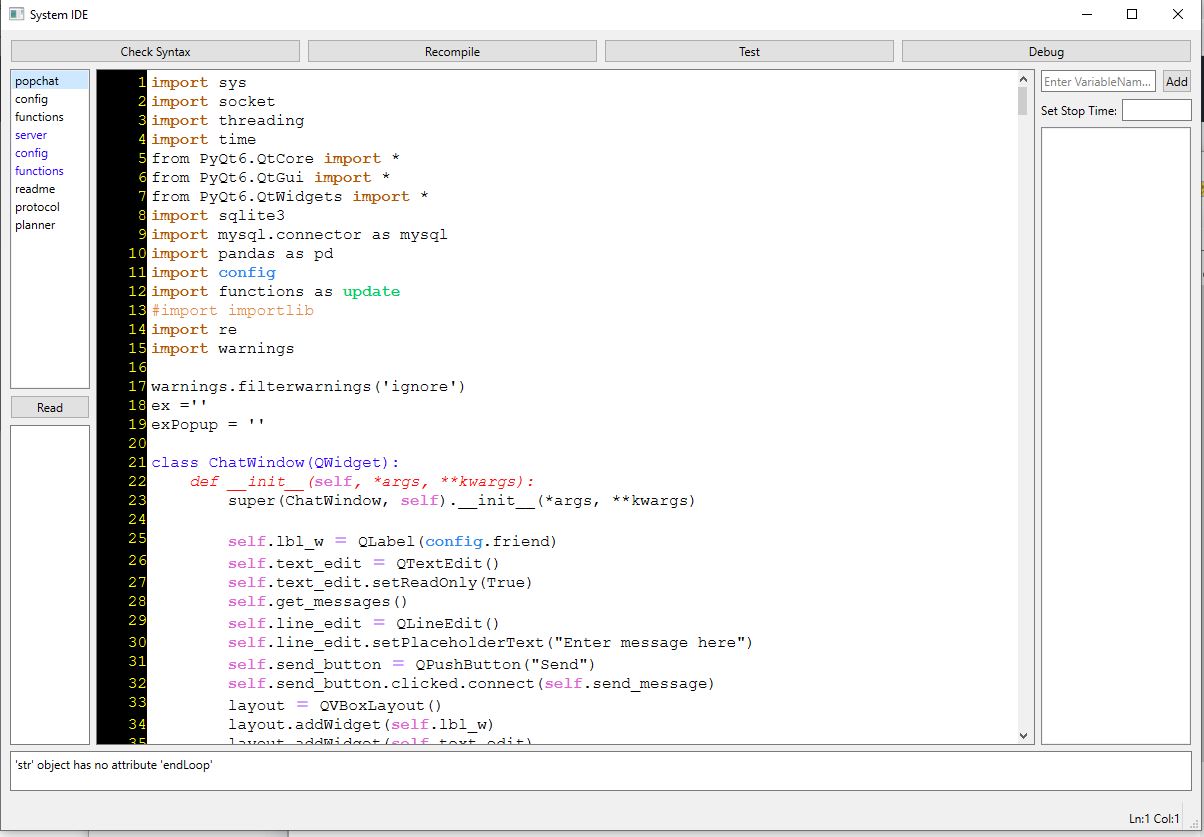Click the 'import config' code line
The width and height of the screenshot is (1204, 837).
click(213, 273)
